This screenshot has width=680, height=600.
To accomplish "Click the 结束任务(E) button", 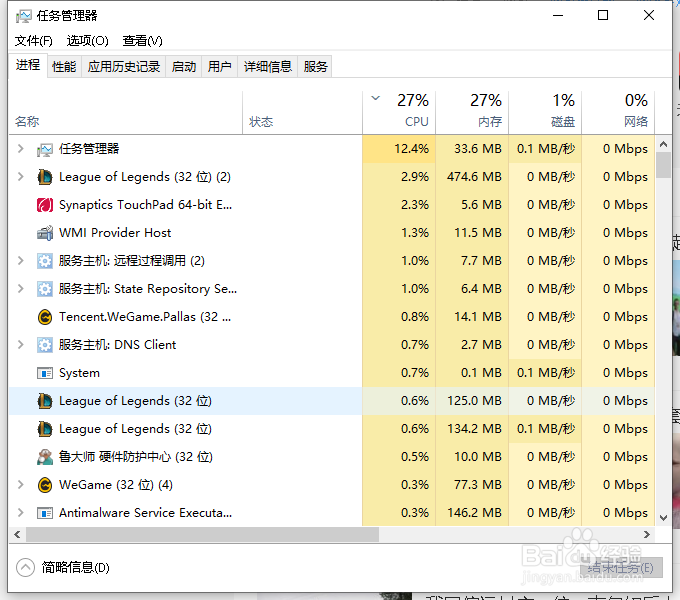I will (x=621, y=568).
